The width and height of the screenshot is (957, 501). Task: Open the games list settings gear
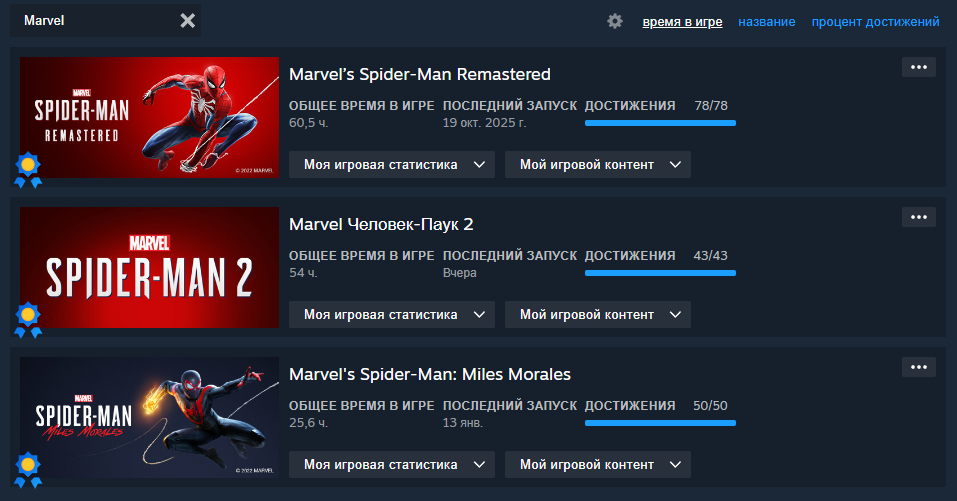(615, 21)
